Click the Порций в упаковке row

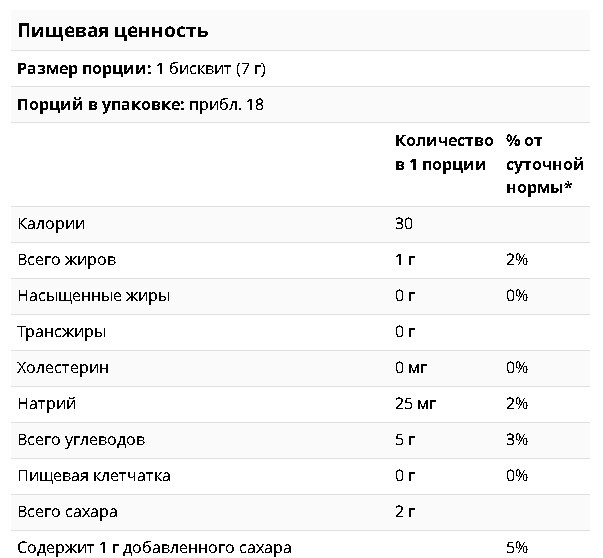300,105
